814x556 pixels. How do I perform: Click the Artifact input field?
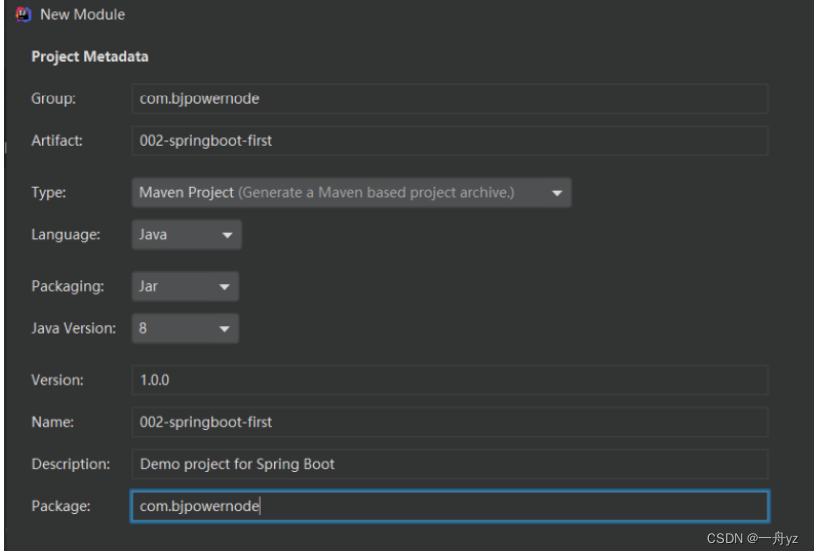[x=450, y=141]
